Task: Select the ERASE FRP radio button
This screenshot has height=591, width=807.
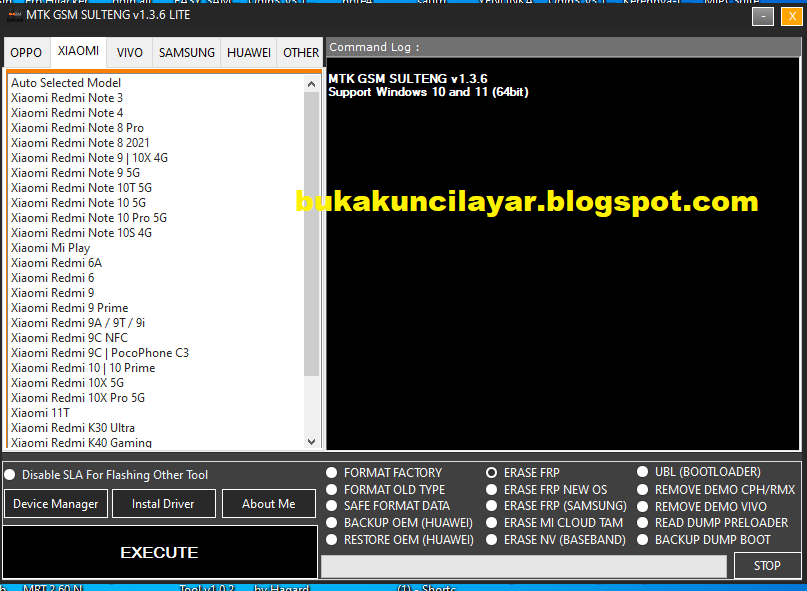Action: click(x=523, y=473)
